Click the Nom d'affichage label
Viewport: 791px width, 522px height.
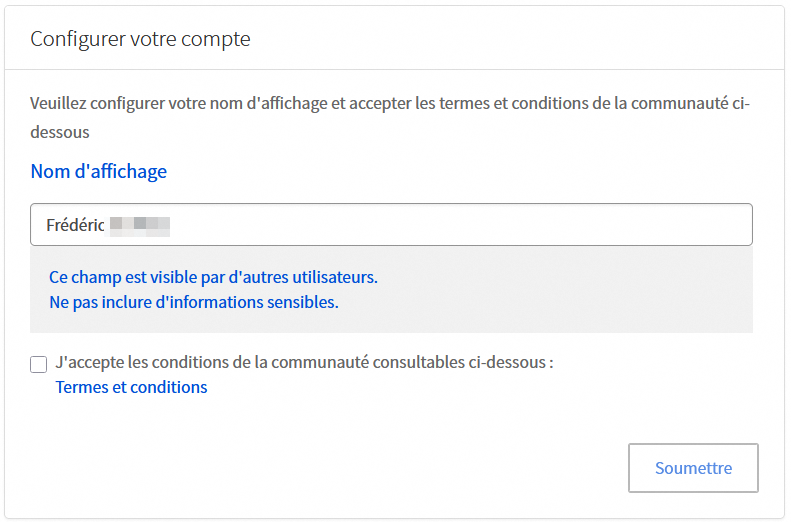coord(98,171)
